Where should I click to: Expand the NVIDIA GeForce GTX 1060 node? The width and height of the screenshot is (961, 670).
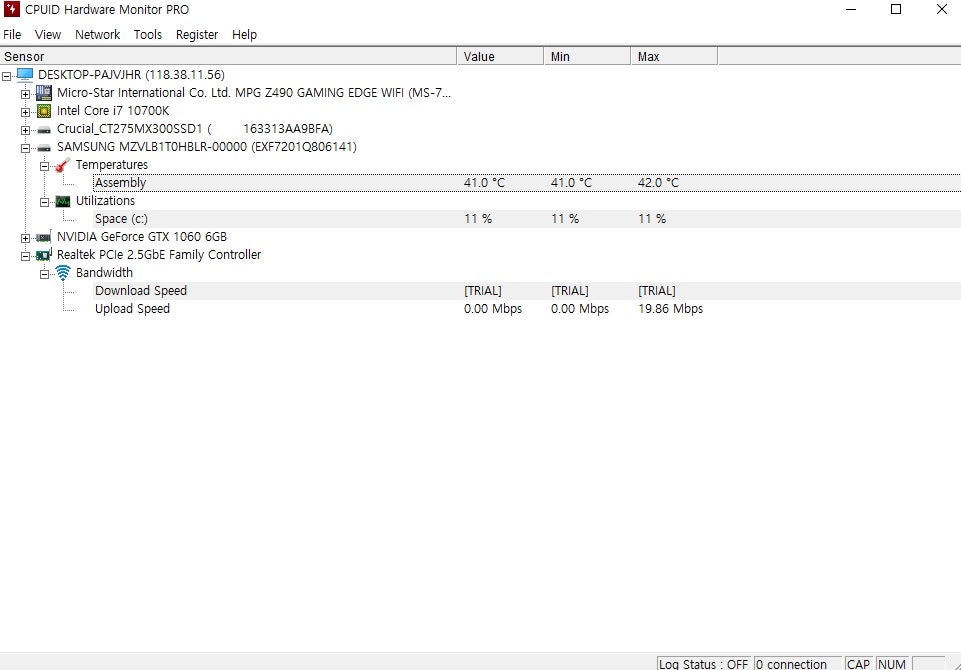click(25, 238)
